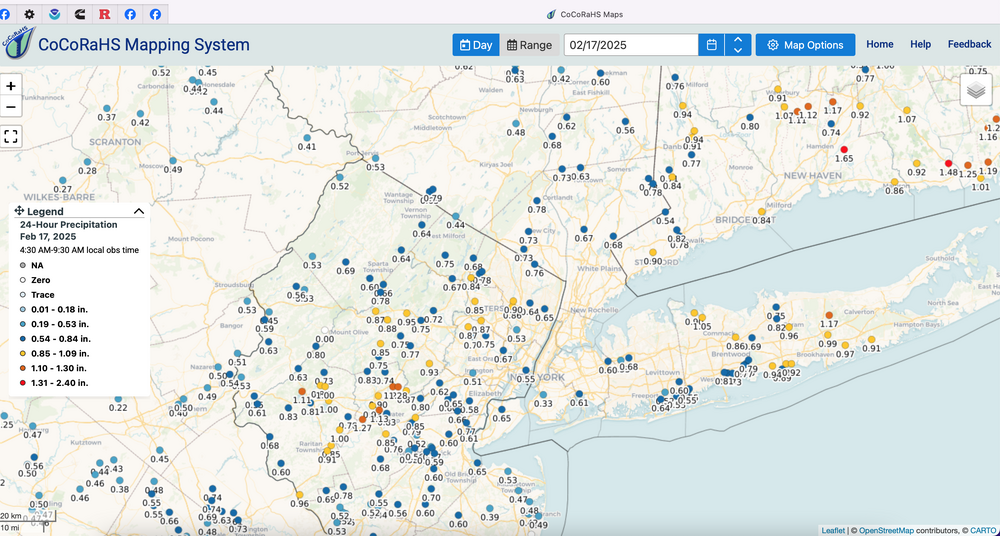
Task: Open the Help page
Action: pyautogui.click(x=920, y=44)
